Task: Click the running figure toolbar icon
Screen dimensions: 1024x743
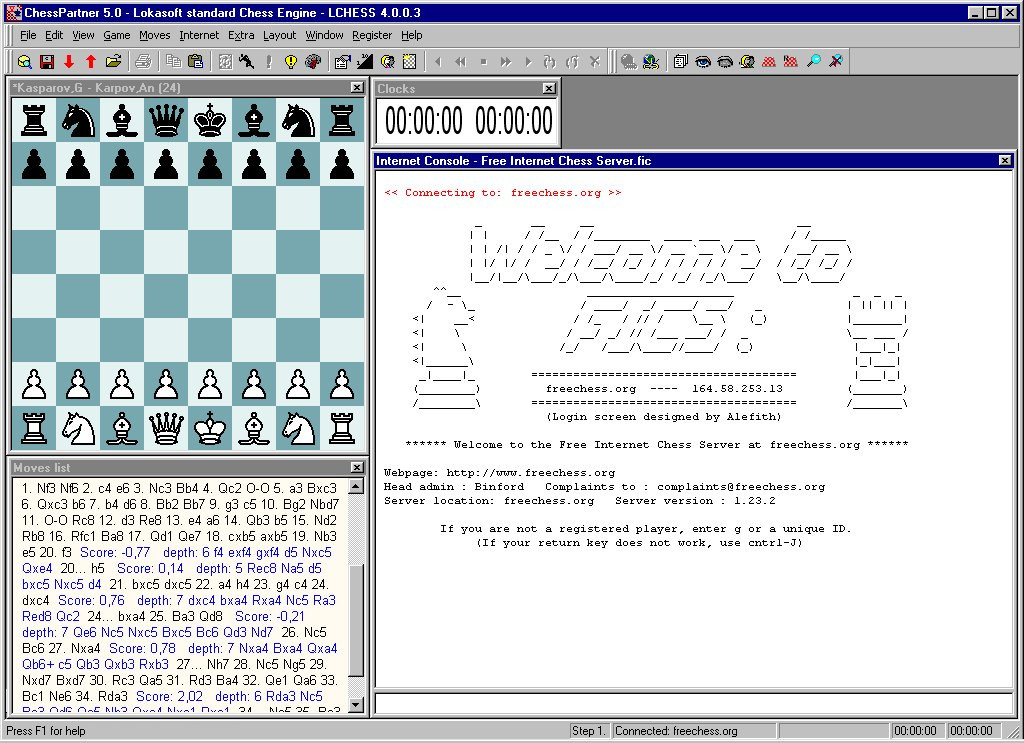Action: point(247,61)
